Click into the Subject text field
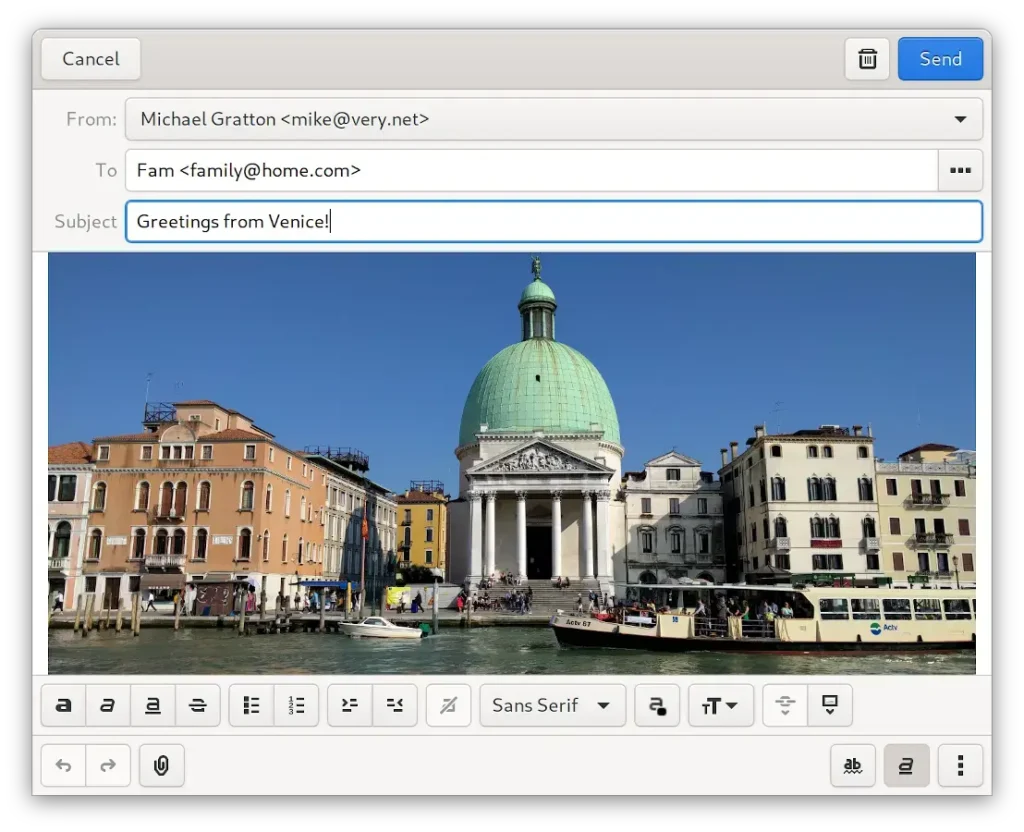The width and height of the screenshot is (1024, 832). (x=553, y=221)
